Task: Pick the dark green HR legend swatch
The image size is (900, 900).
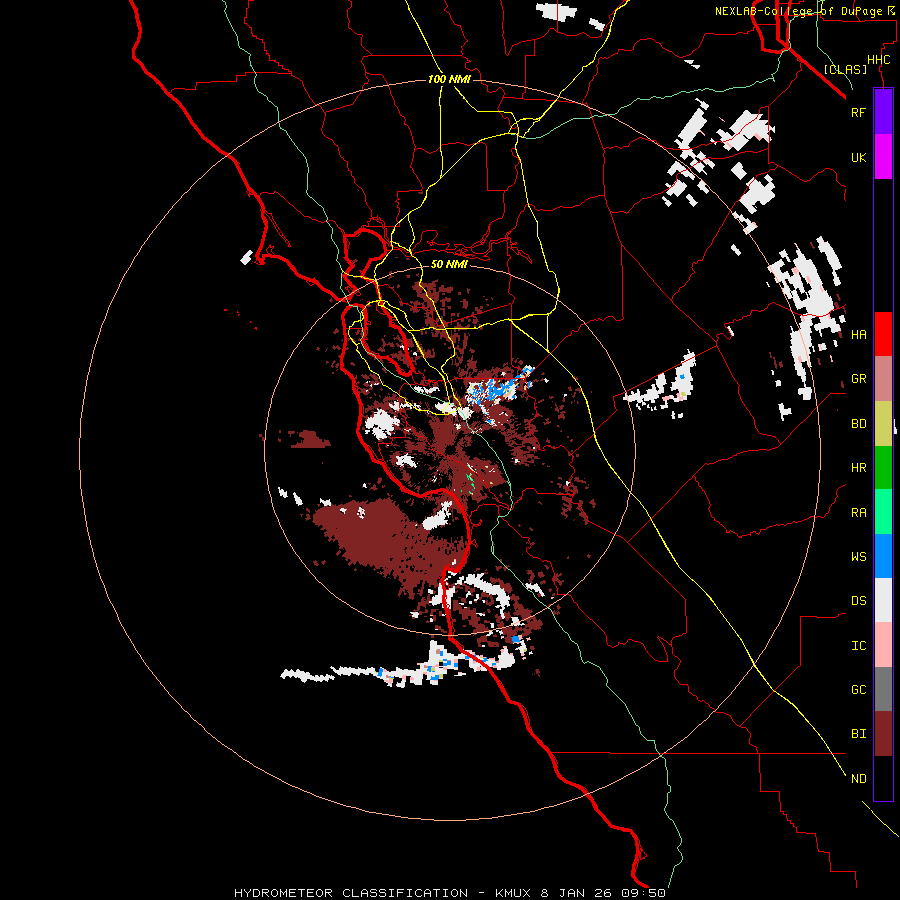Action: click(883, 468)
